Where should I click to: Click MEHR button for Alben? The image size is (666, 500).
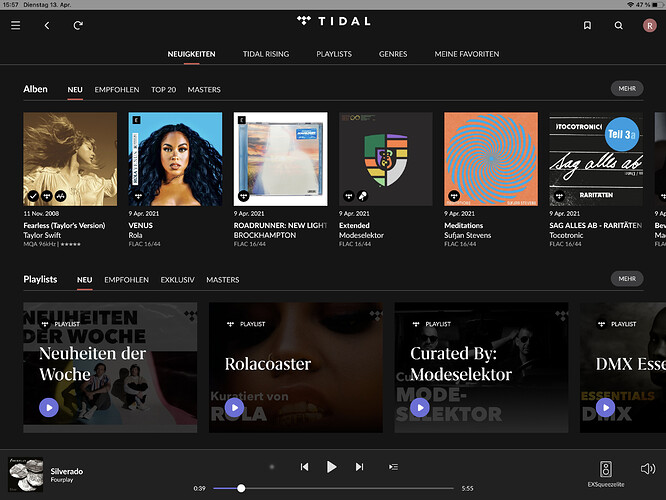pyautogui.click(x=627, y=88)
